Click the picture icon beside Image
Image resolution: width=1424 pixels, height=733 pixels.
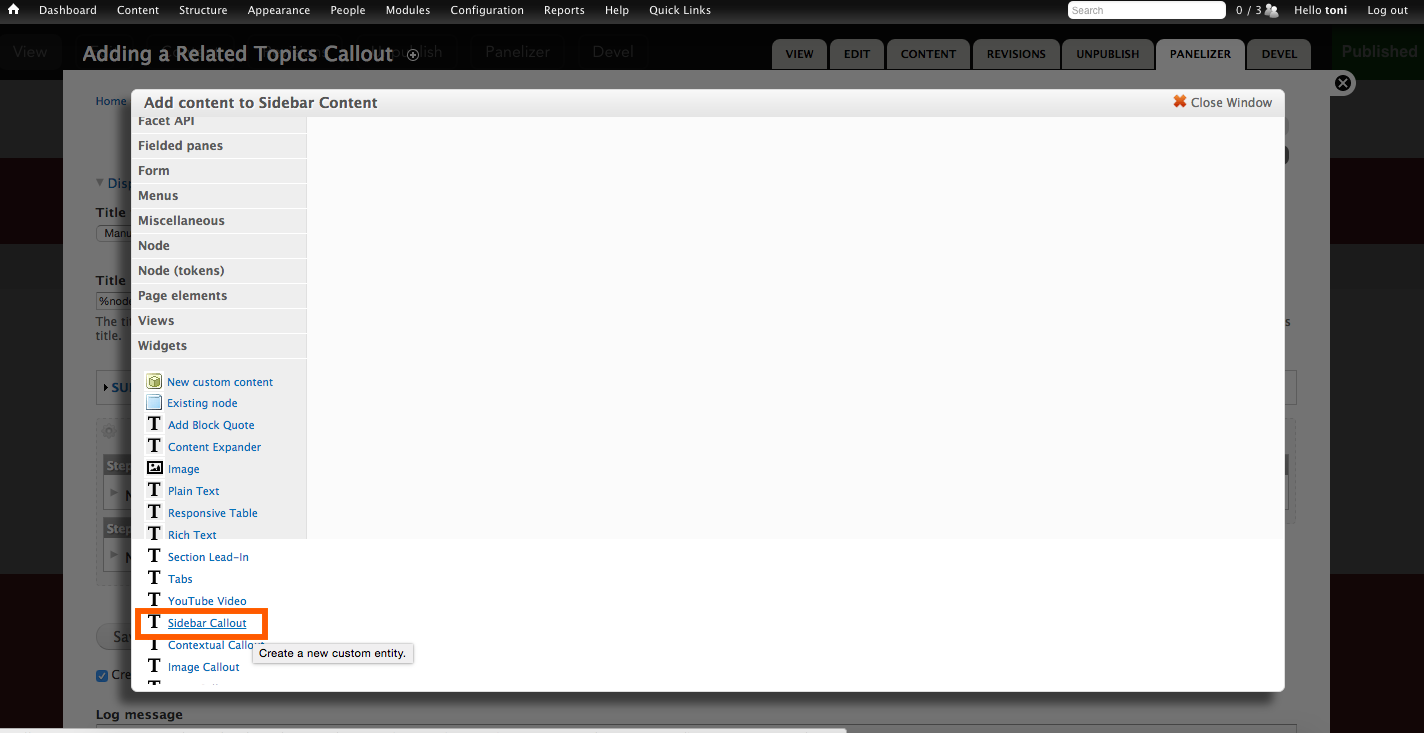click(x=154, y=468)
